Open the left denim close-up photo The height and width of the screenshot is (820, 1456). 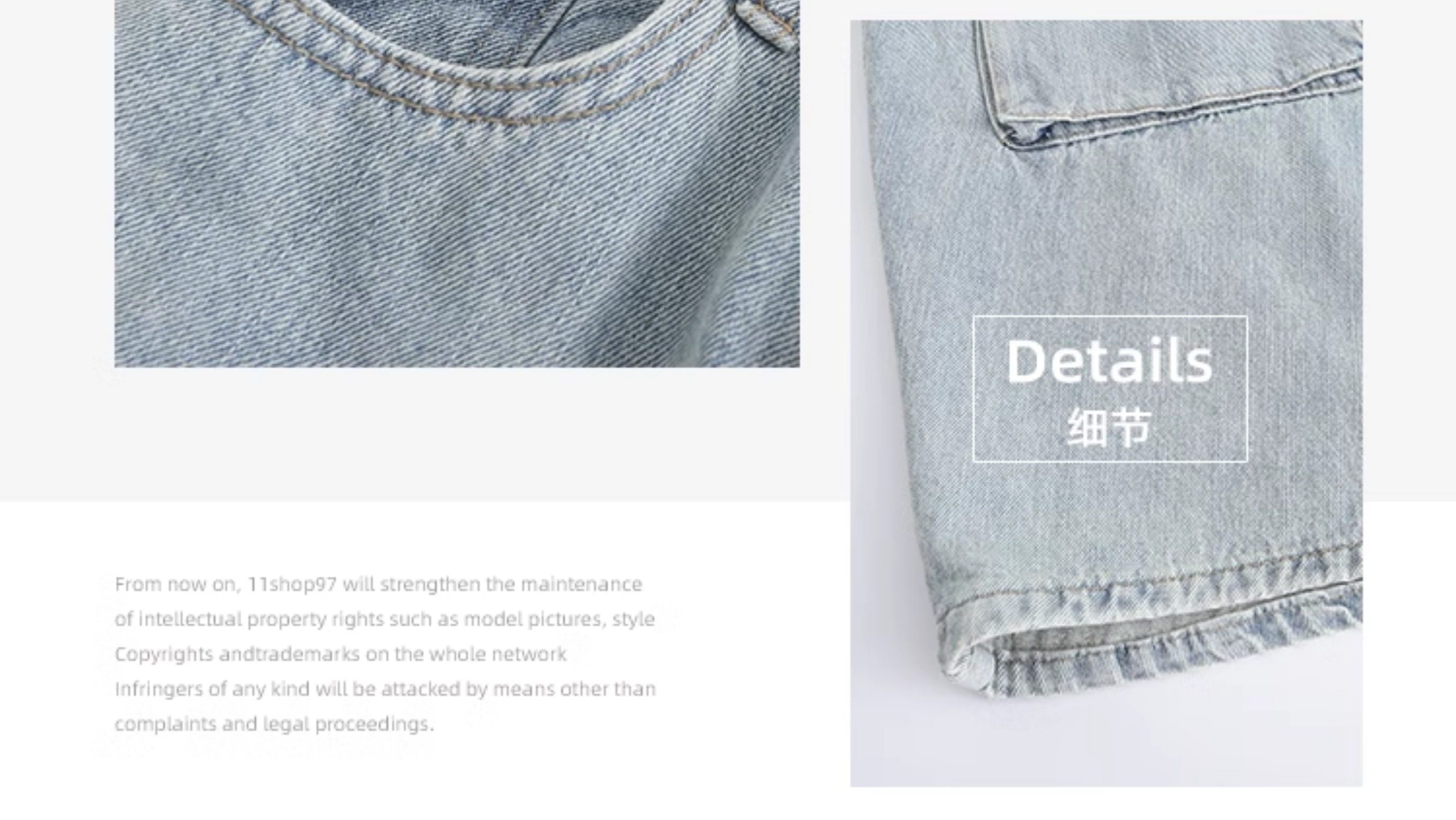[x=457, y=183]
